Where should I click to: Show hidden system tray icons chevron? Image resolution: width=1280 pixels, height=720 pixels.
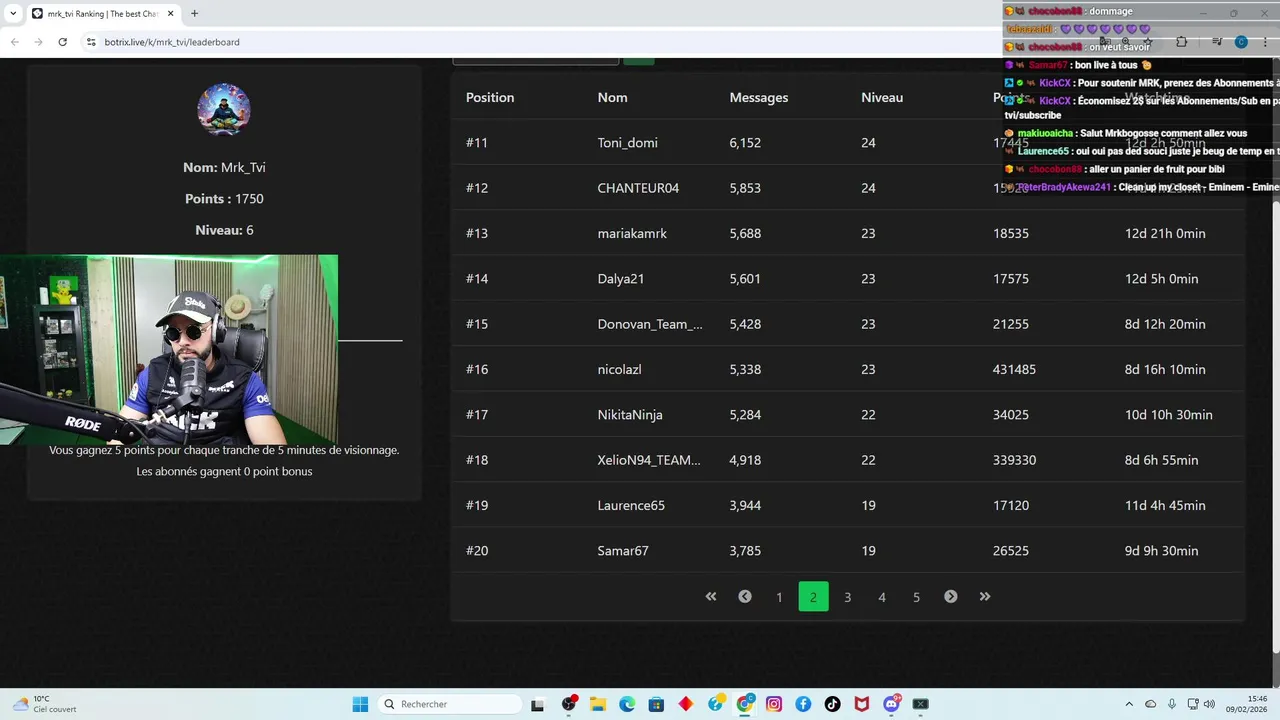point(1129,704)
